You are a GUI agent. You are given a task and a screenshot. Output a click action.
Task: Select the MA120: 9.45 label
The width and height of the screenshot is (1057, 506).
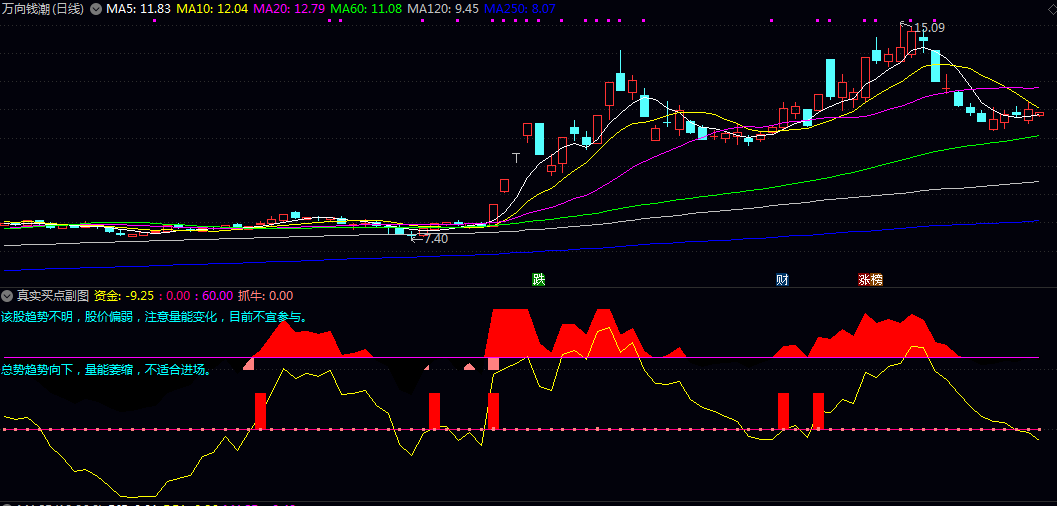[x=444, y=9]
